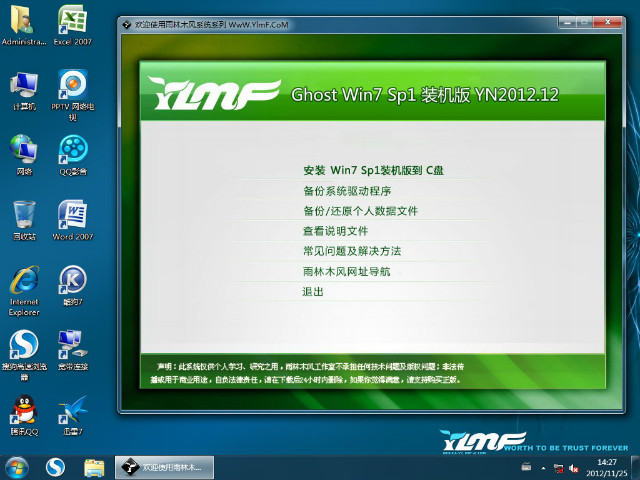
Task: Select 备份系统驱动程序 menu entry
Action: (x=347, y=191)
